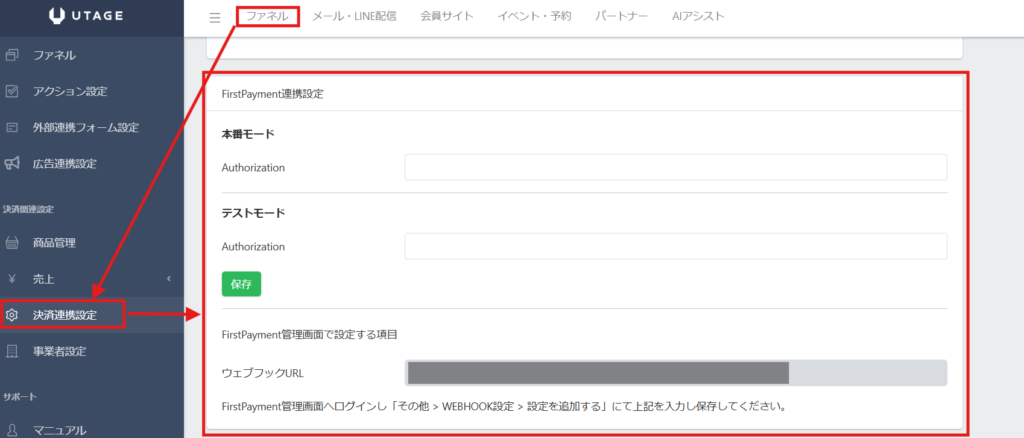The height and width of the screenshot is (438, 1024).
Task: Click the アクション設定 checkbox icon in sidebar
Action: pyautogui.click(x=12, y=91)
